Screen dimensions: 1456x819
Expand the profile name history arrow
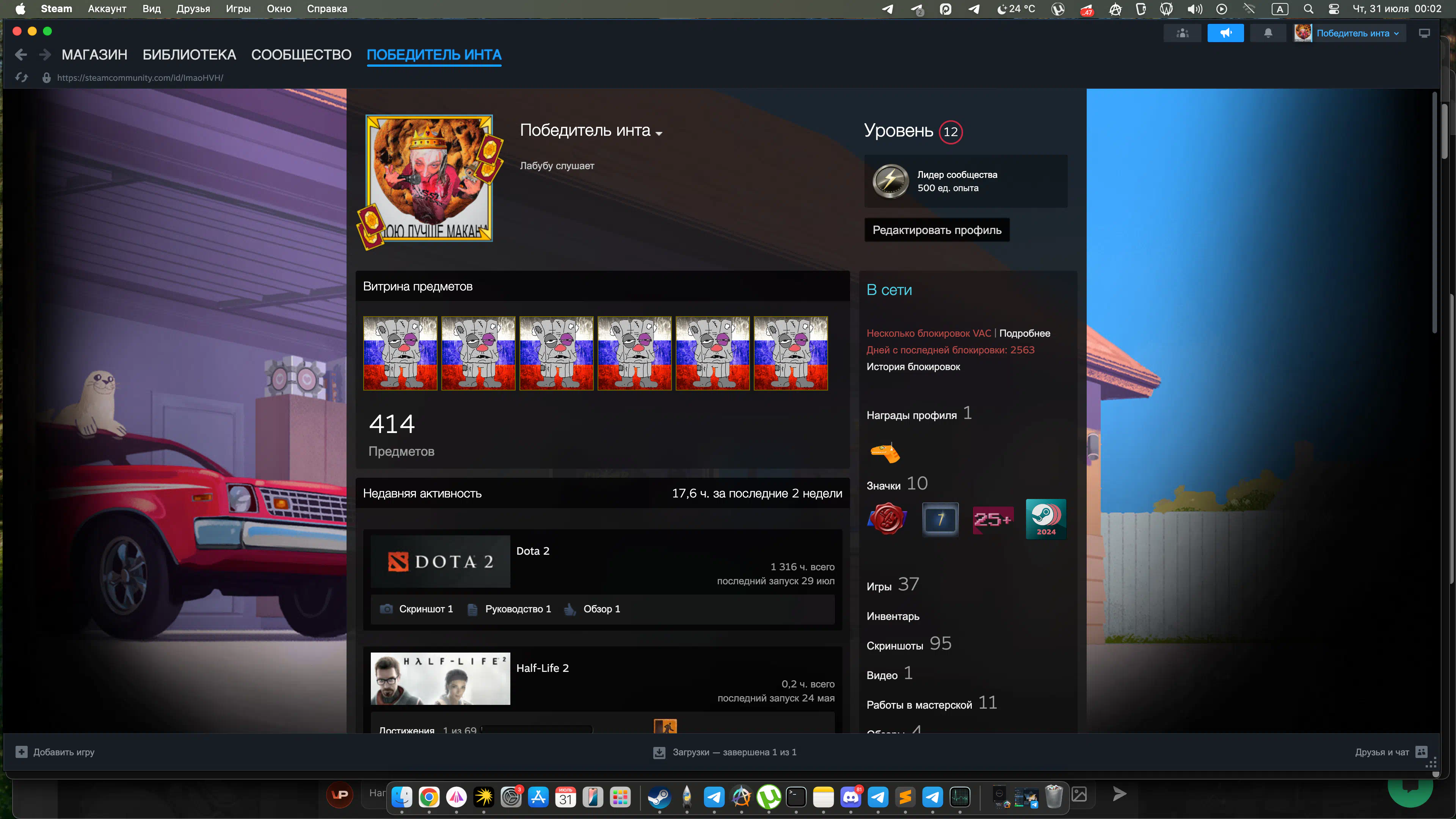659,133
